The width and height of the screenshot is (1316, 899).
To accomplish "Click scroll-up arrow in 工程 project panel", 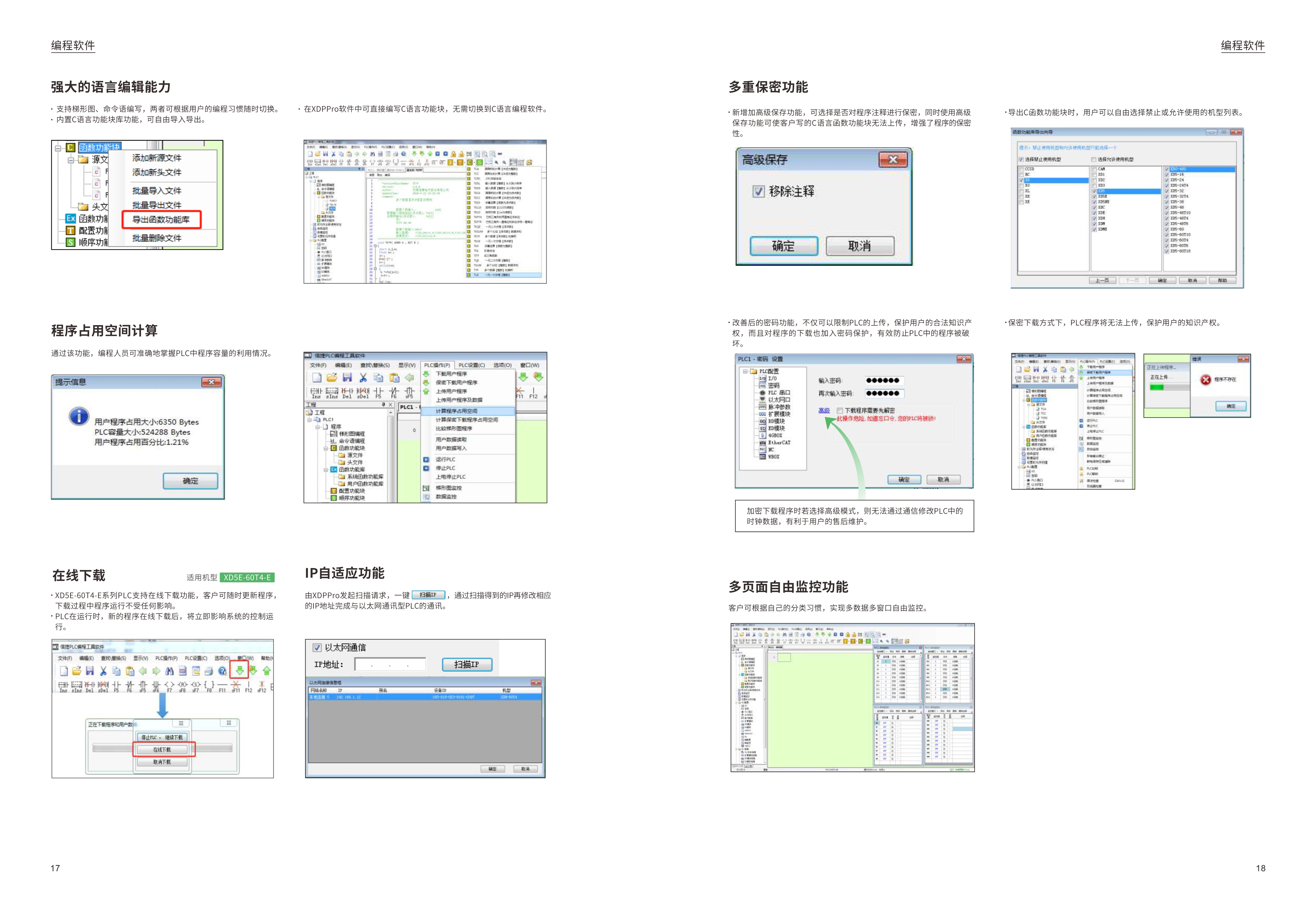I will [390, 413].
